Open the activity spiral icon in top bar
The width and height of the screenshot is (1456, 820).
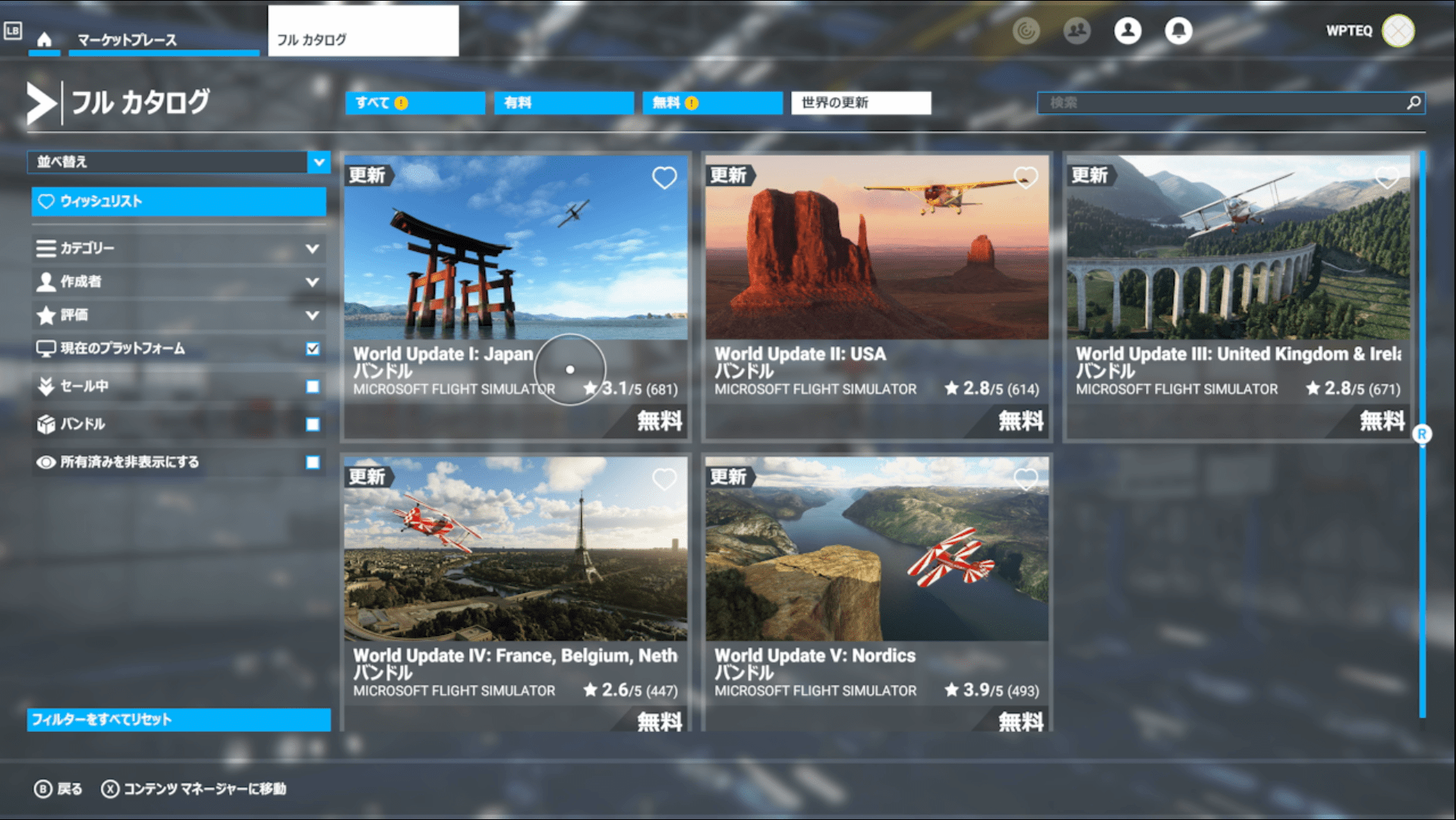[1026, 30]
